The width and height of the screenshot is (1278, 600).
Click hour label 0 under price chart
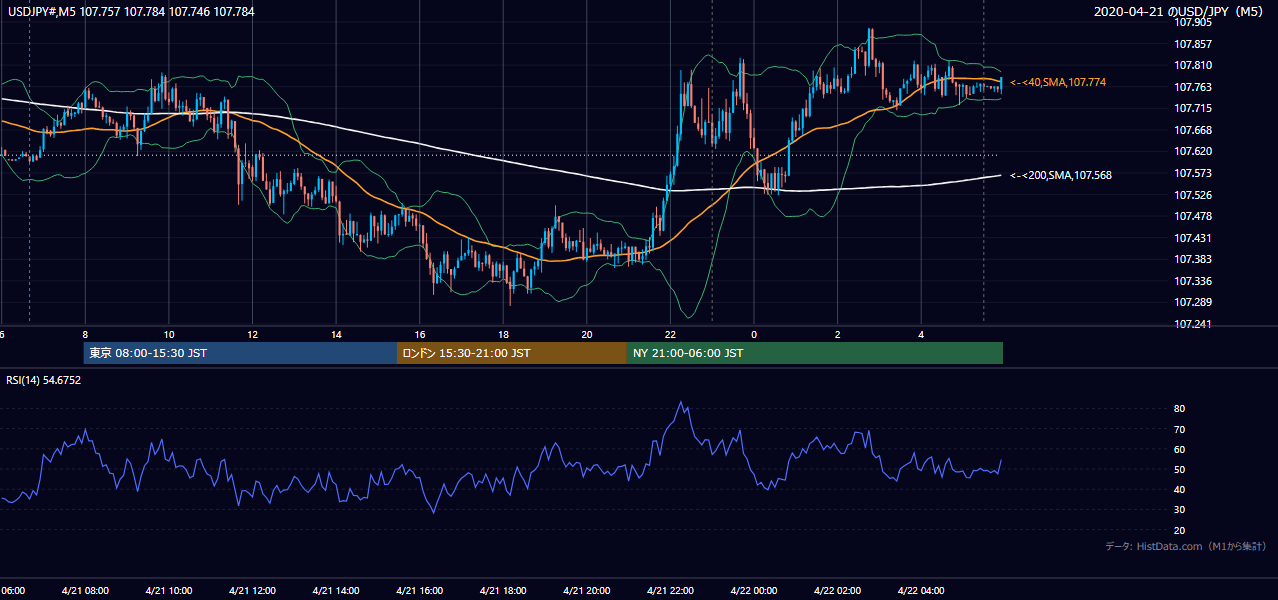click(x=754, y=334)
